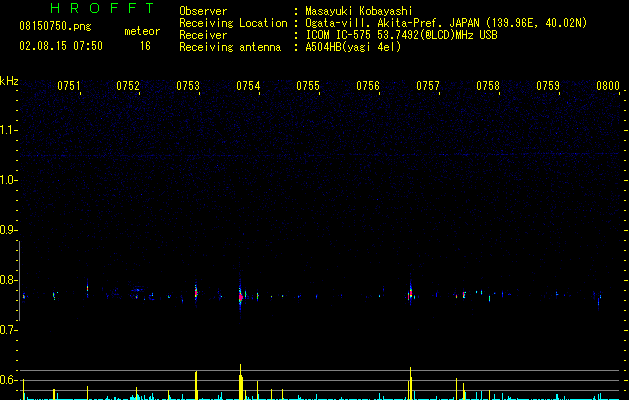The image size is (629, 400).
Task: Click the Observer label
Action: pyautogui.click(x=203, y=11)
